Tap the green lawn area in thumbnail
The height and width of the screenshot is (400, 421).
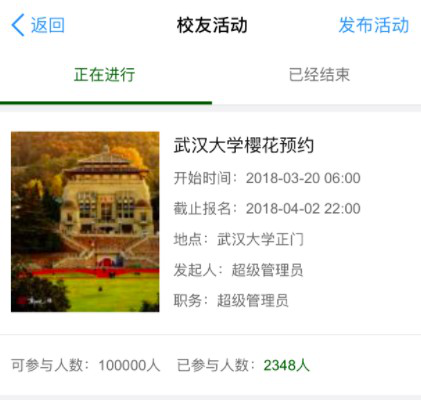coord(110,292)
